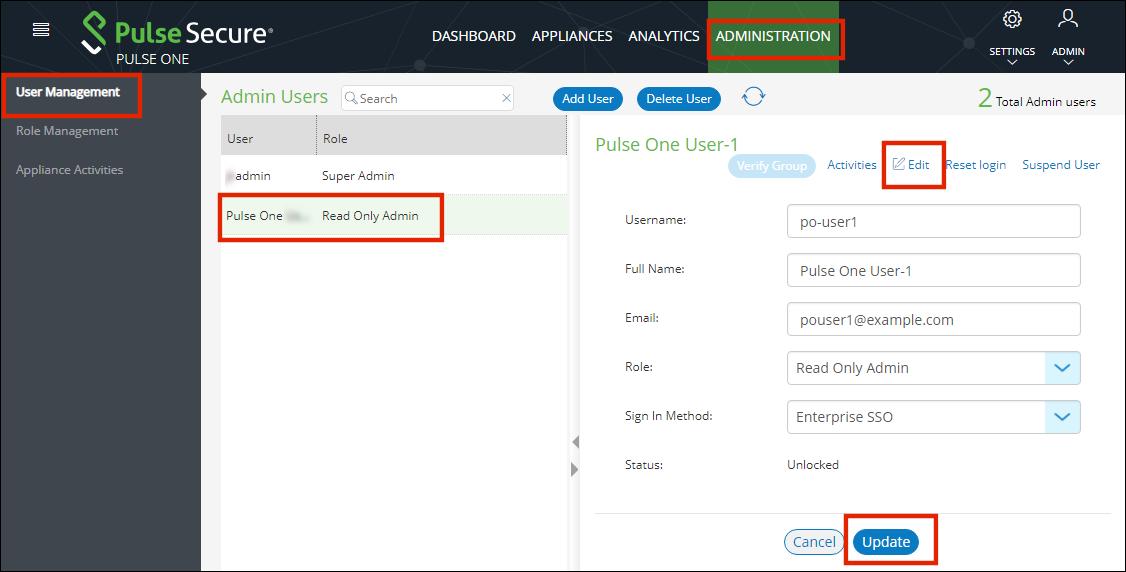1126x572 pixels.
Task: Click the Pulse Secure logo
Action: (177, 33)
